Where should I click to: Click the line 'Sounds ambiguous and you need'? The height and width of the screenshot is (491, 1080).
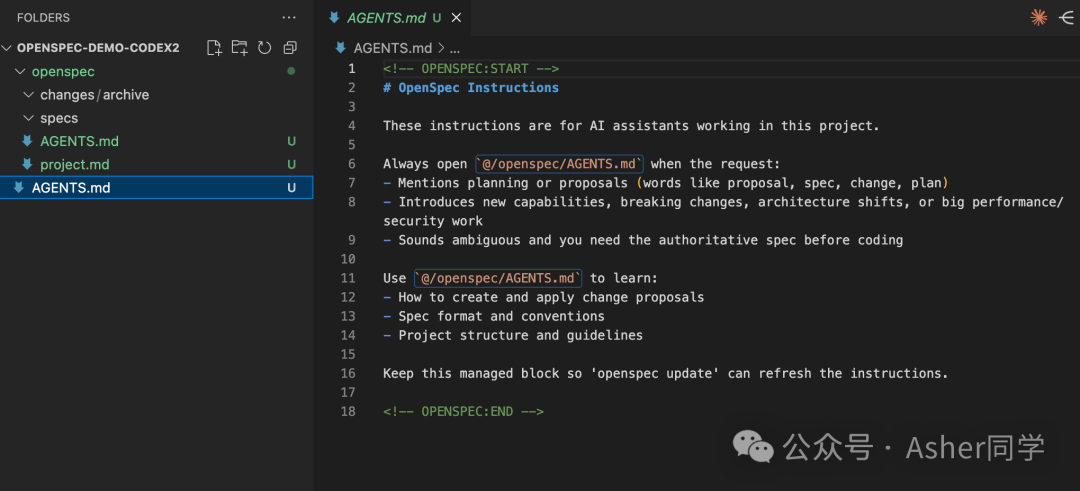(x=643, y=240)
